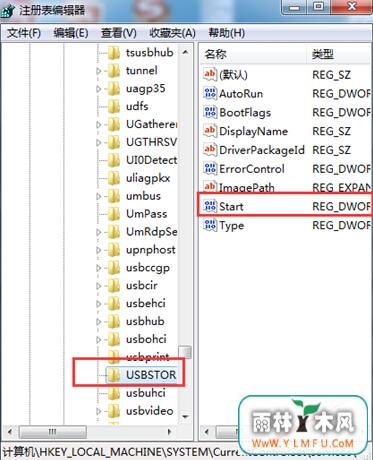This screenshot has width=373, height=460.
Task: Click tree pane horizontal scroll right arrow
Action: point(170,432)
